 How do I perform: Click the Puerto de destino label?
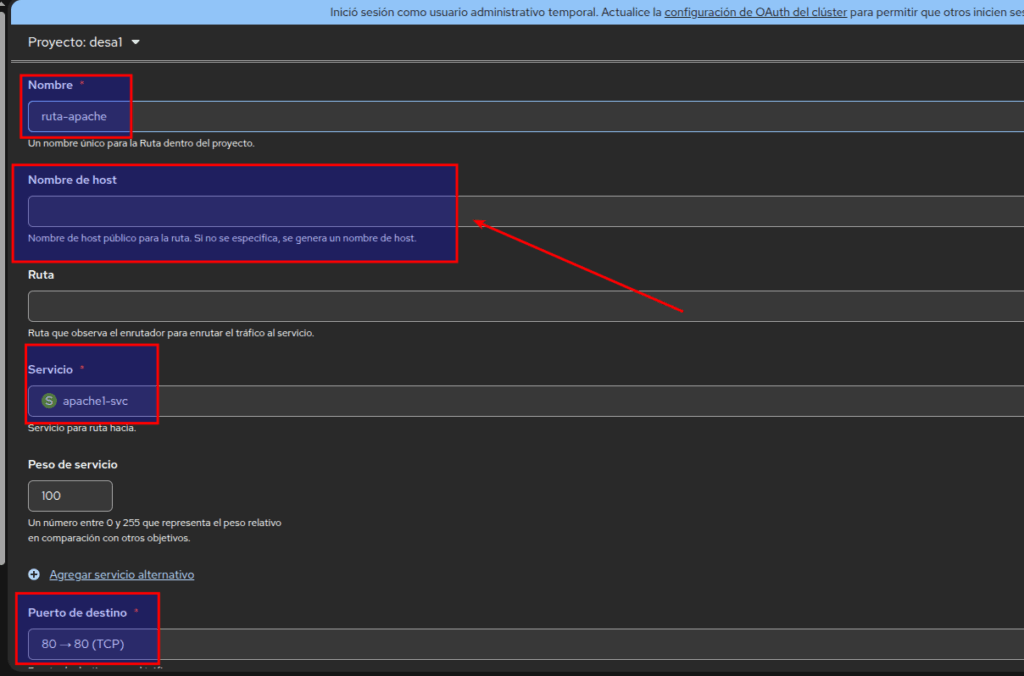coord(77,612)
